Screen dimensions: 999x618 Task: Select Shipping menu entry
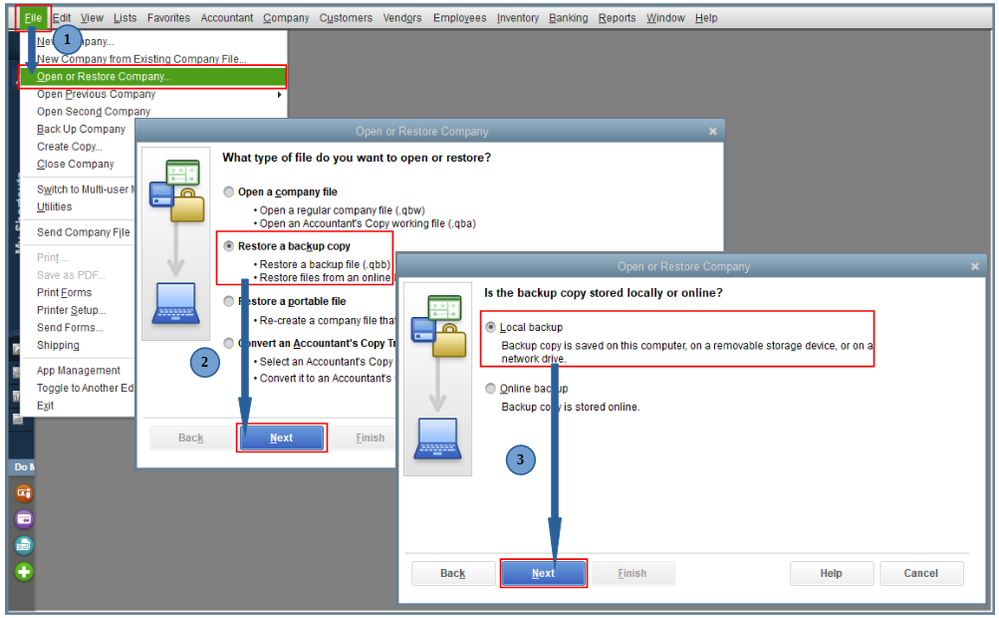tap(58, 345)
